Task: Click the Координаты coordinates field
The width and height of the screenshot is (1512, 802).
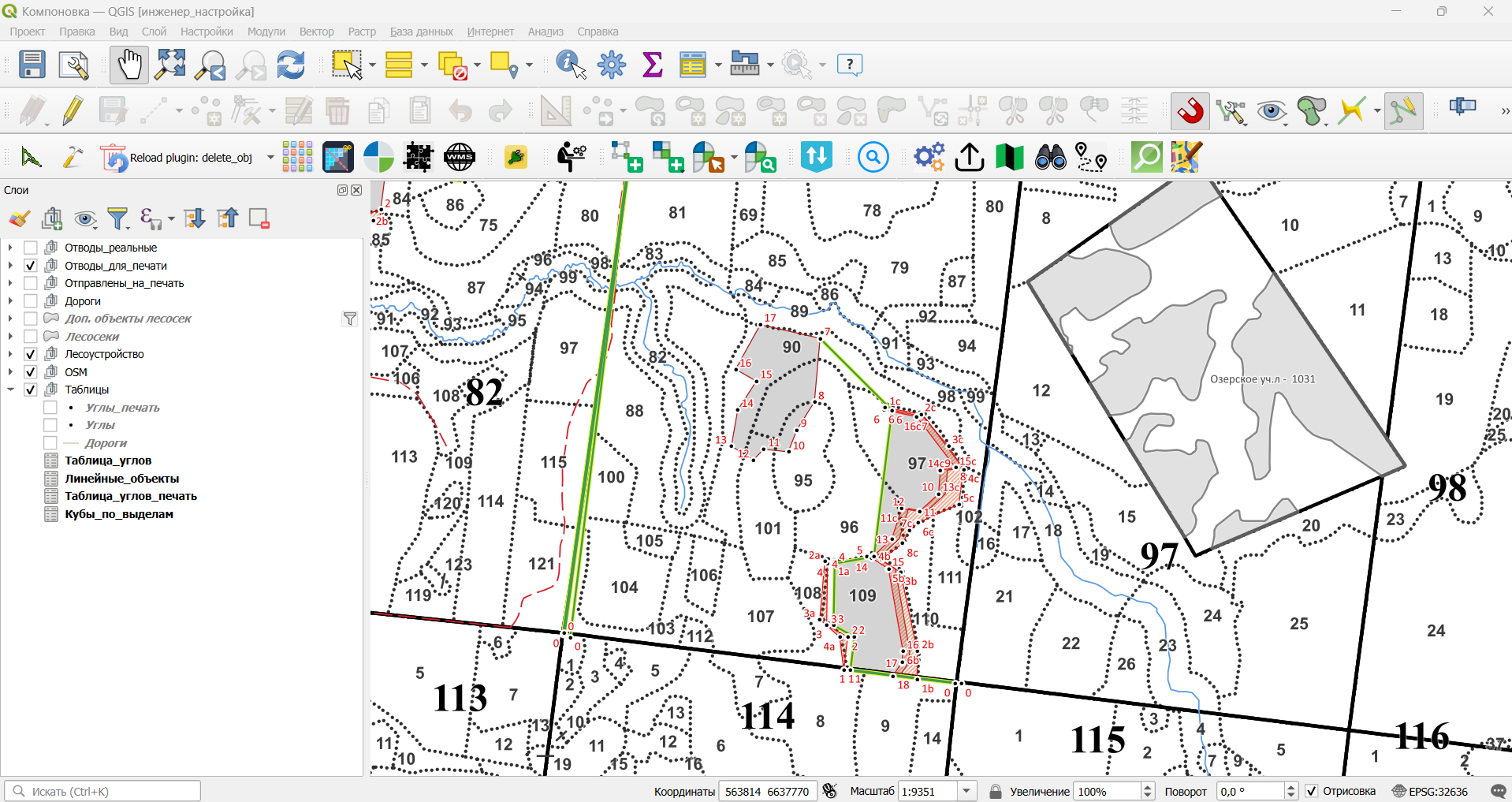Action: (767, 791)
